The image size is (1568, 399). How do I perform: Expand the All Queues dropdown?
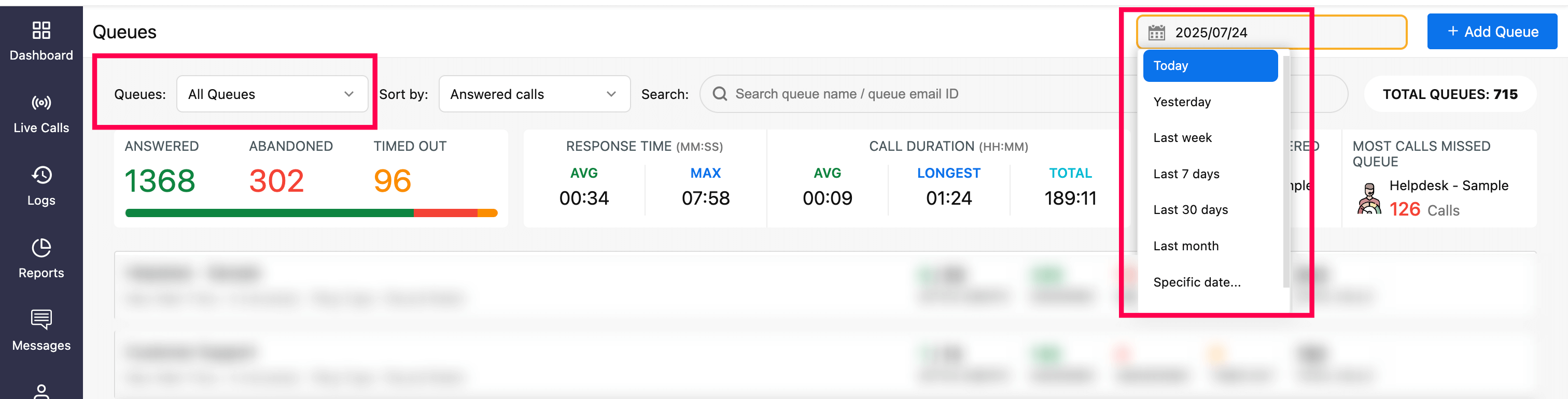point(272,94)
